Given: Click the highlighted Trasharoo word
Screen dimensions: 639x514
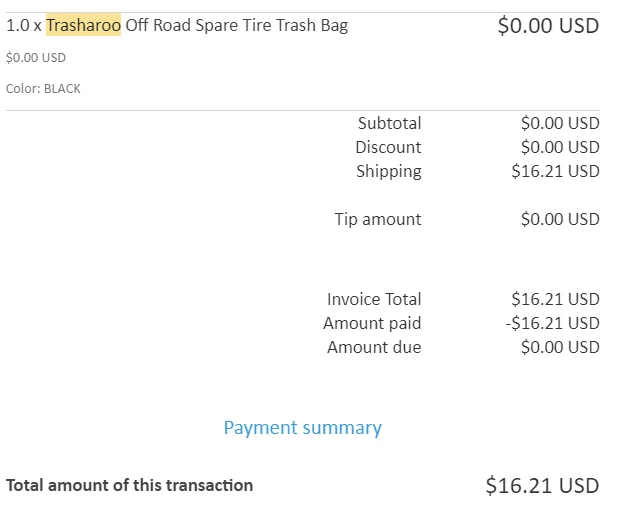Looking at the screenshot, I should click(x=83, y=26).
